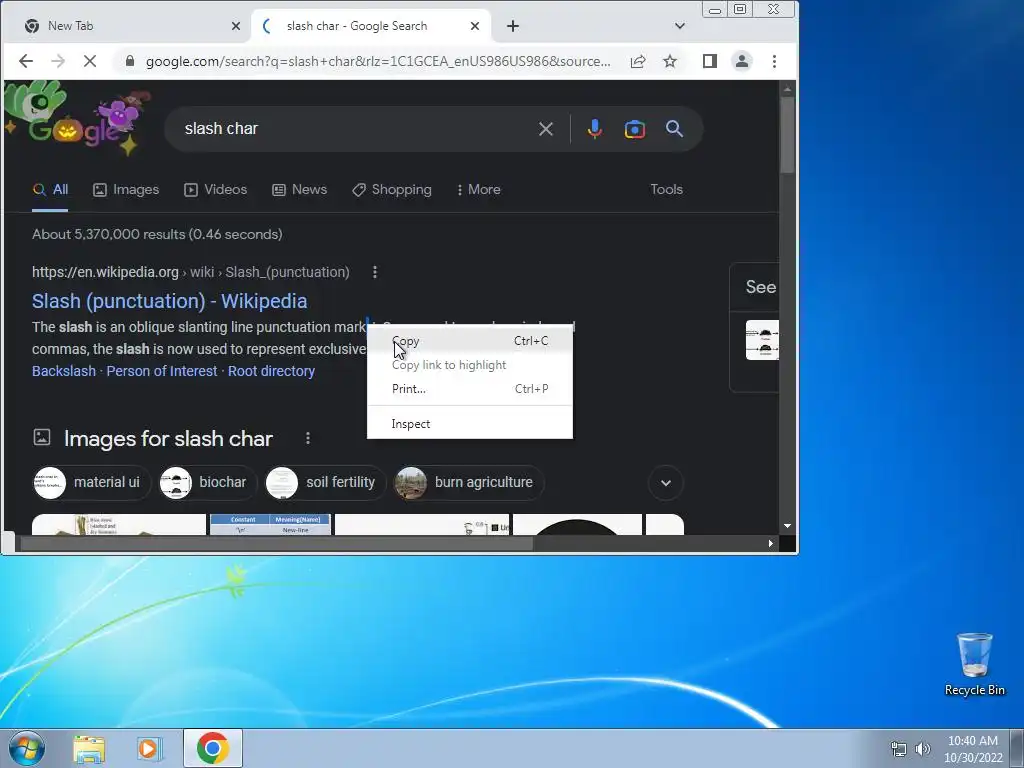Start voice search with microphone icon
Image resolution: width=1024 pixels, height=768 pixels.
pyautogui.click(x=594, y=129)
